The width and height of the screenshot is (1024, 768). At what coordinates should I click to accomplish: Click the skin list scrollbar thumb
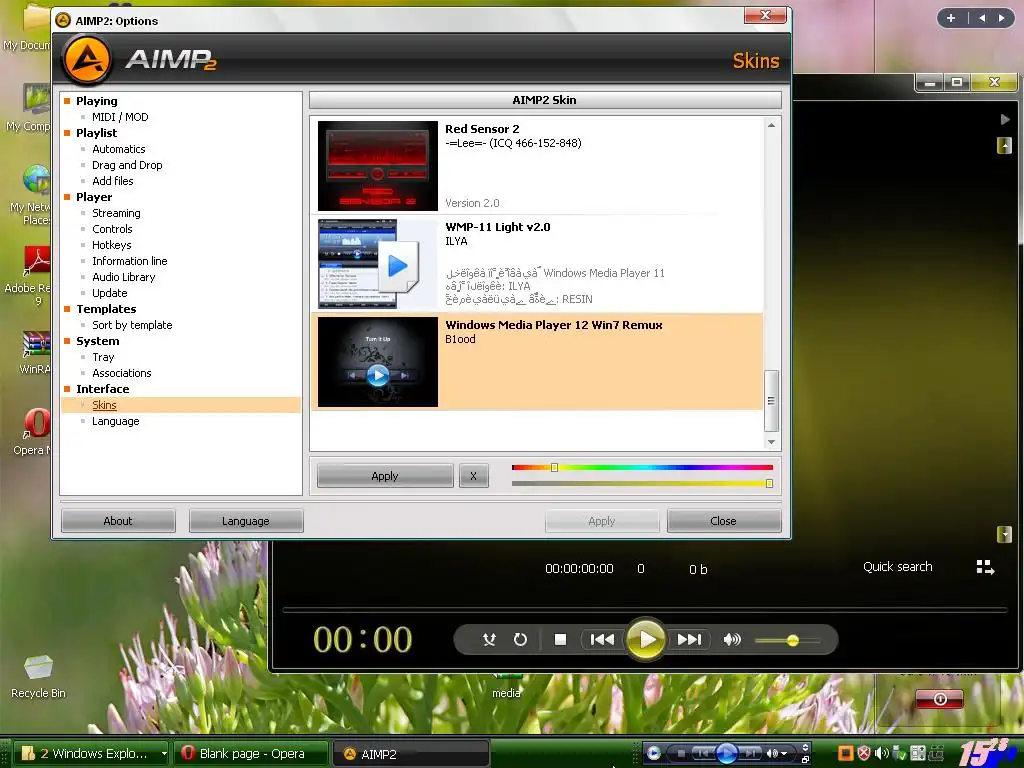tap(771, 401)
